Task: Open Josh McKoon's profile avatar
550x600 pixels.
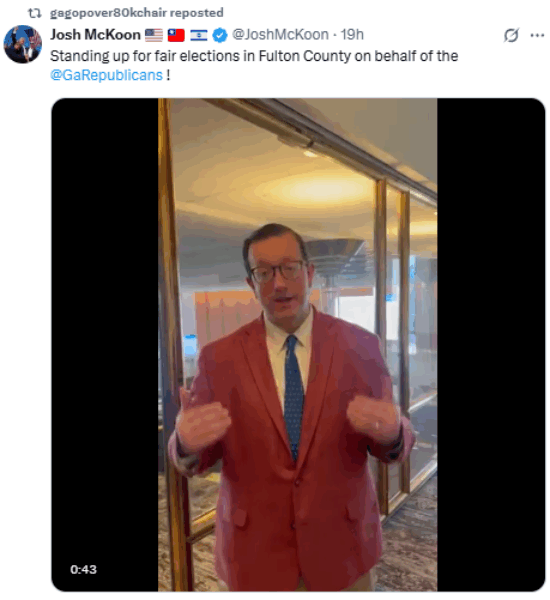Action: (23, 44)
